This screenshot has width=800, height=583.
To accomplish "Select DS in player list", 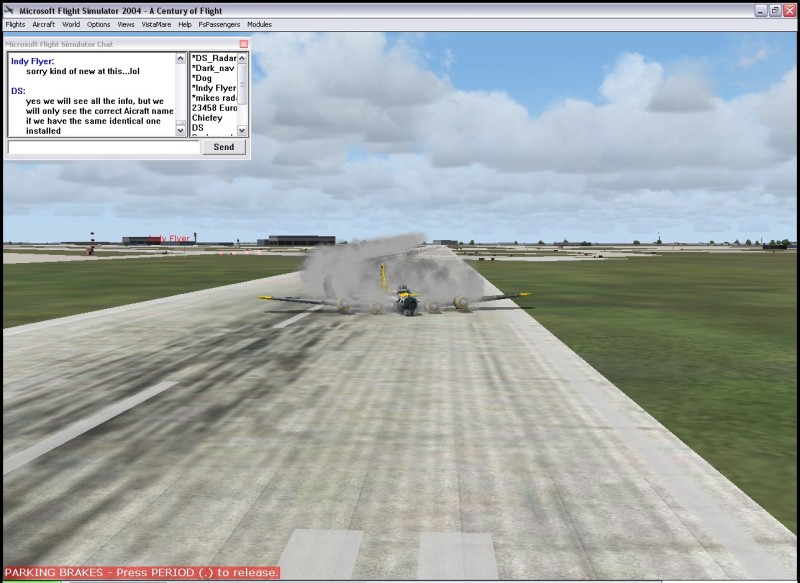I will point(197,128).
